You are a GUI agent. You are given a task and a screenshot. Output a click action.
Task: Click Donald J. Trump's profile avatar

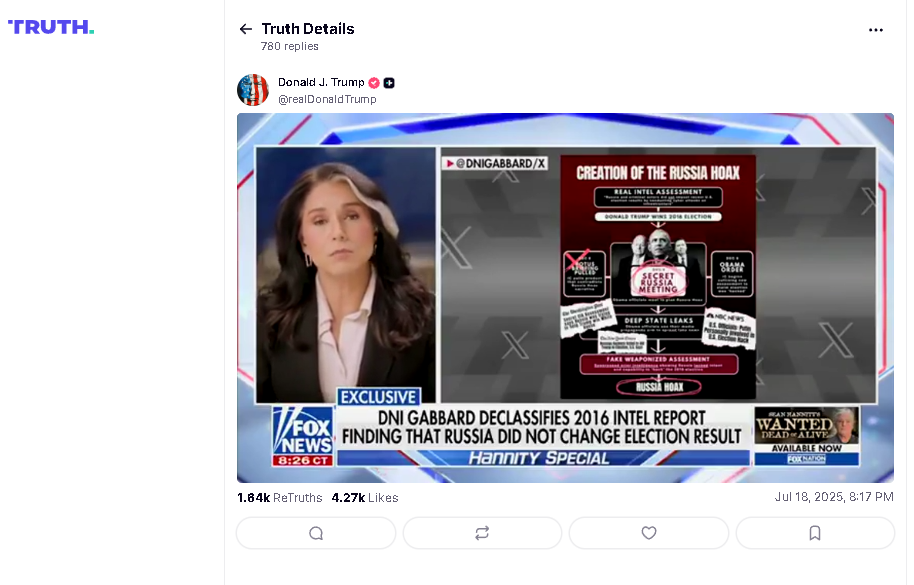pos(253,90)
